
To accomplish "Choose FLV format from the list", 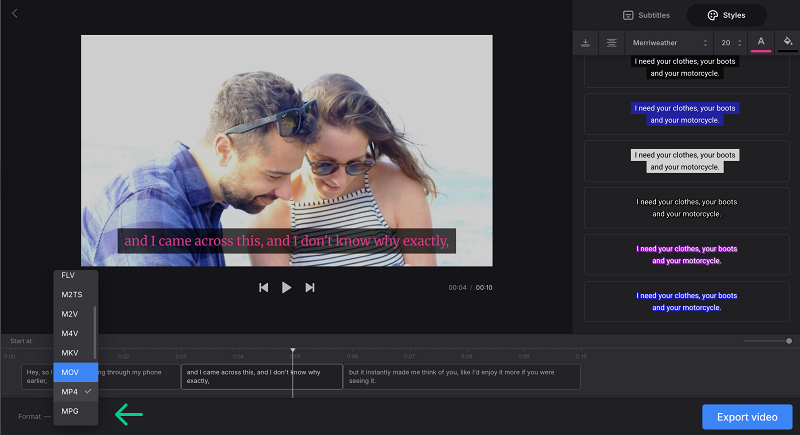I will click(x=76, y=275).
